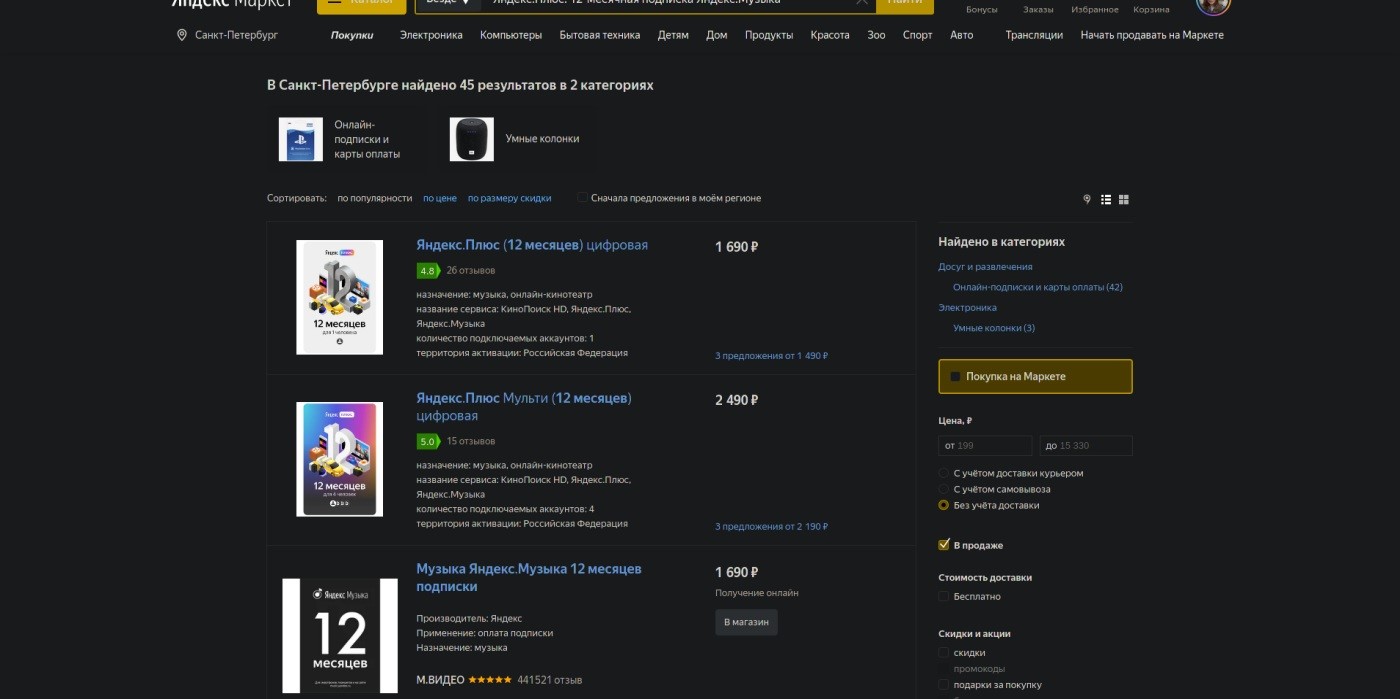Click the maximum price до field
The width and height of the screenshot is (1400, 699).
click(1086, 446)
